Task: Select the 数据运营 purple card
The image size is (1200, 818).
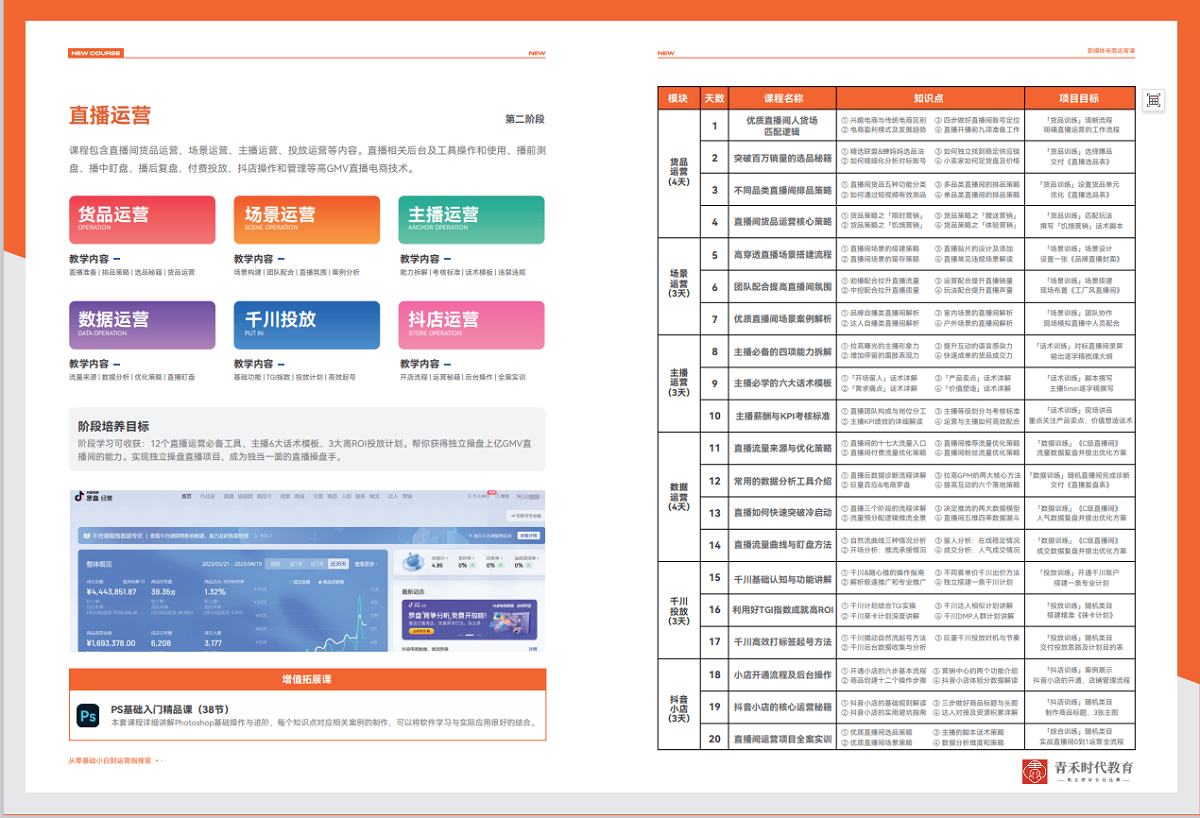Action: coord(142,324)
